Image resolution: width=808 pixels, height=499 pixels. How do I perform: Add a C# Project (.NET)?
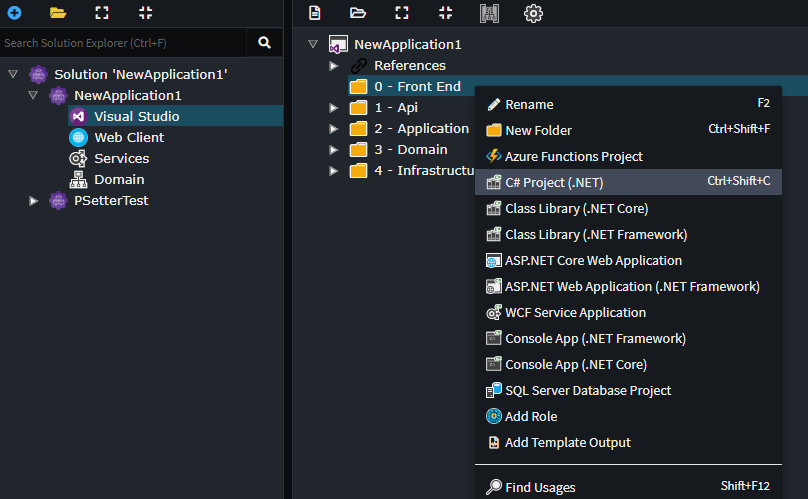coord(628,182)
